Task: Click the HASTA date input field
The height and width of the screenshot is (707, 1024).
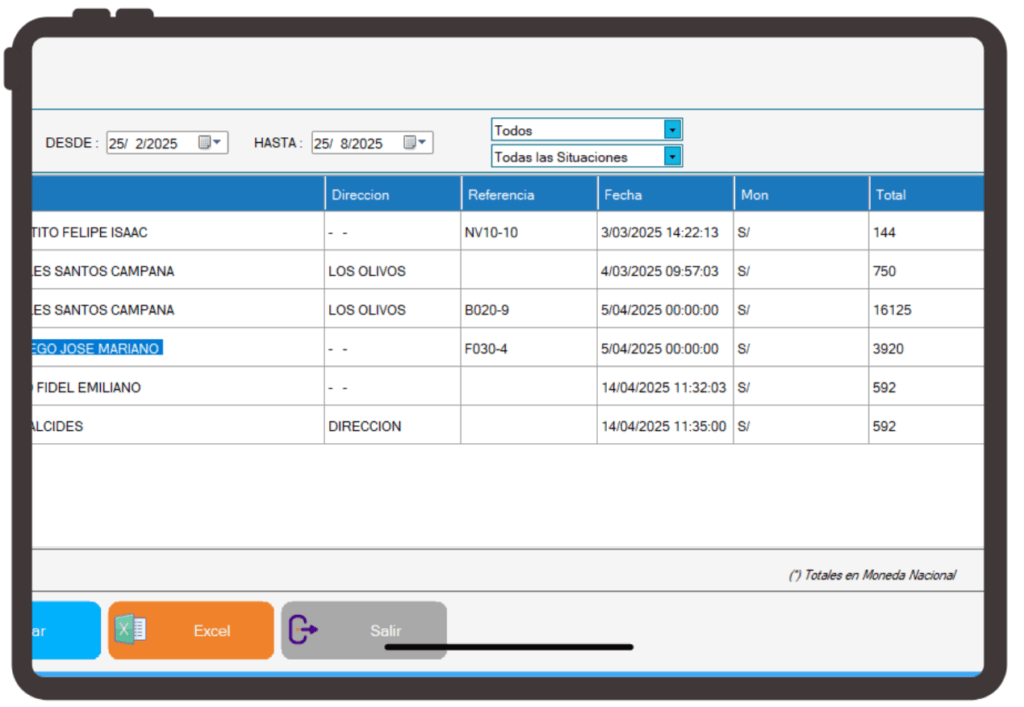Action: point(355,143)
